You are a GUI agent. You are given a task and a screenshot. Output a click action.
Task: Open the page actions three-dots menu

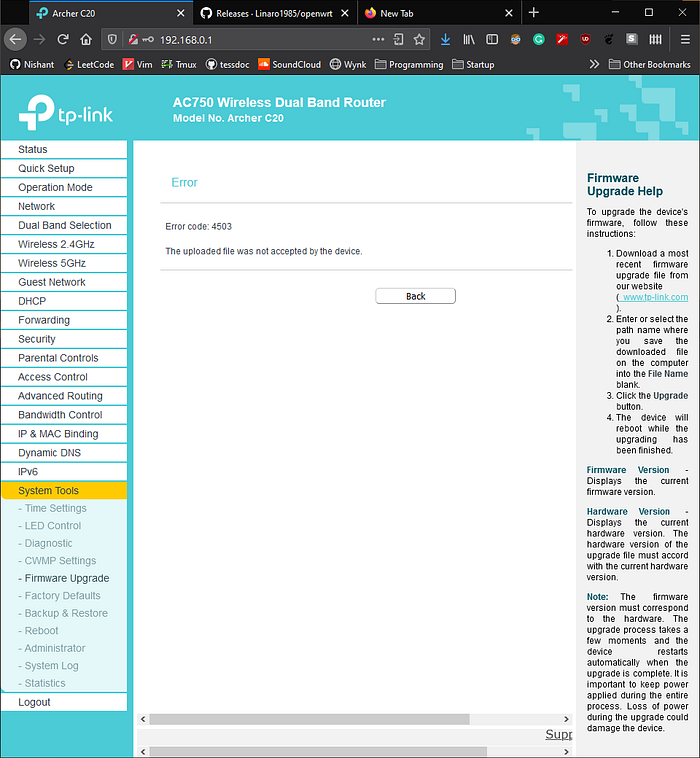[x=378, y=40]
